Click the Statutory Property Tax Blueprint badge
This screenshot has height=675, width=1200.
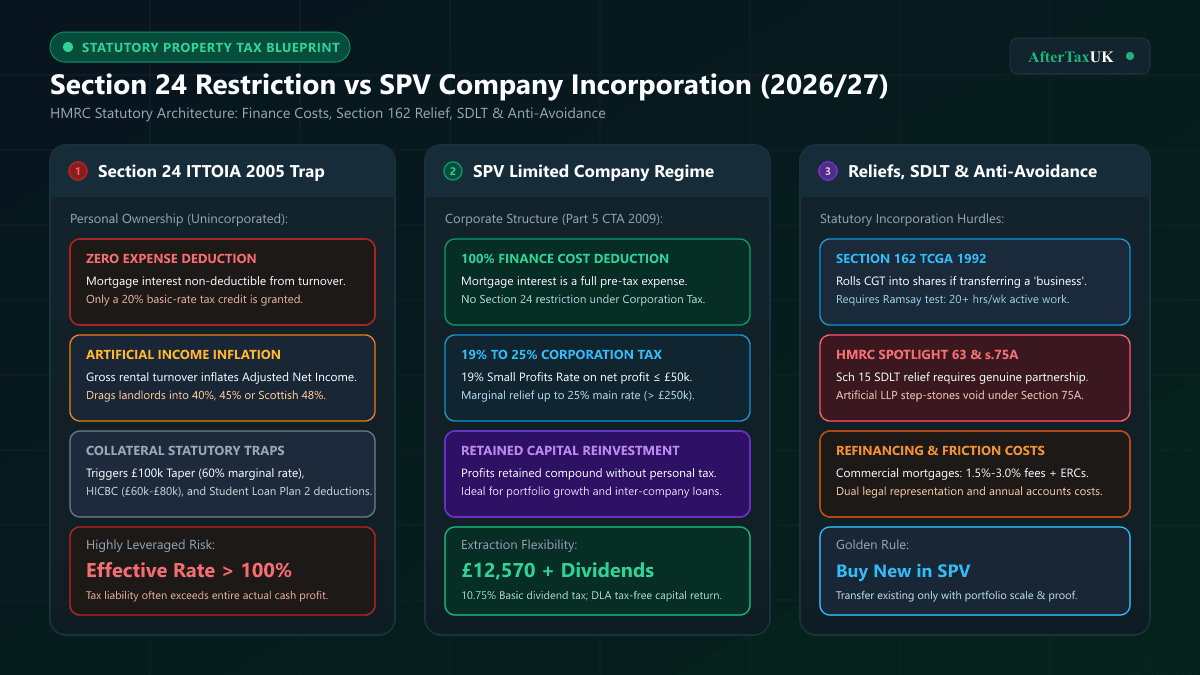coord(200,47)
